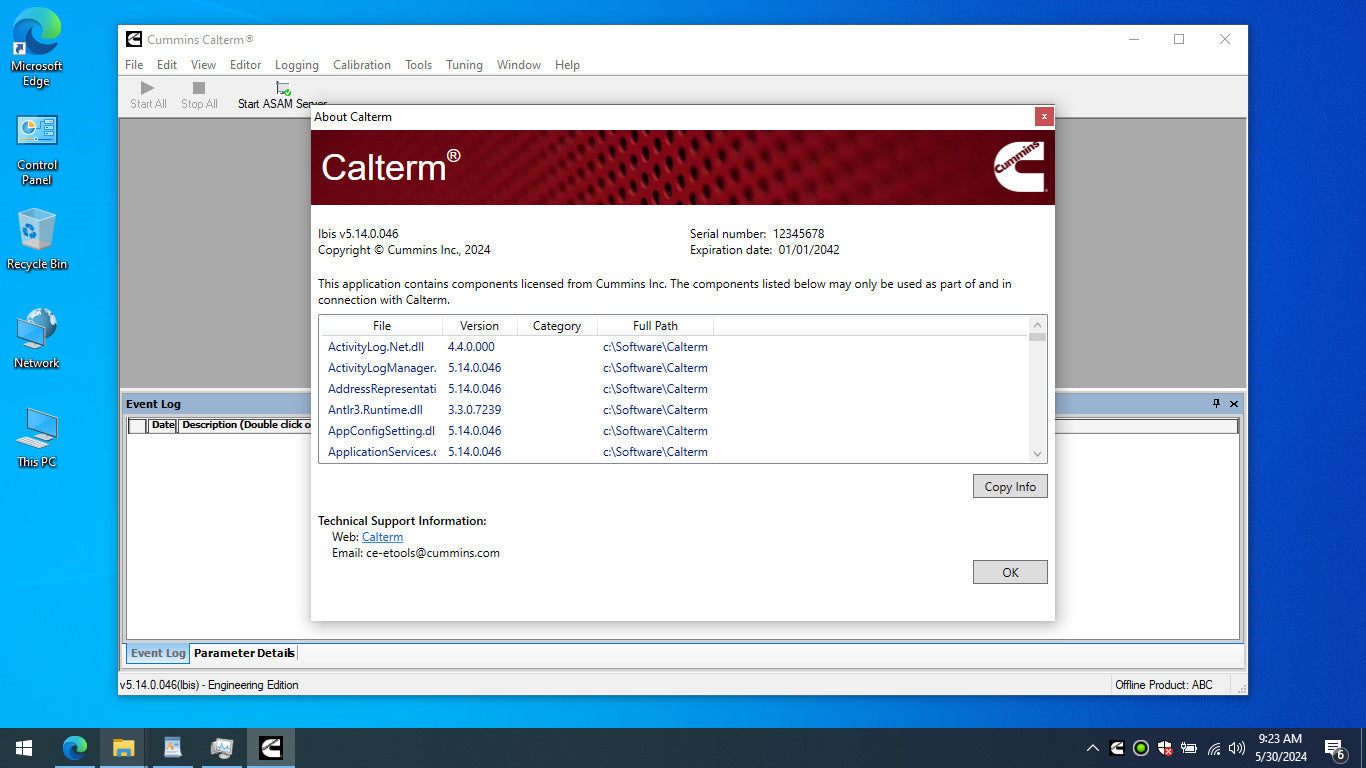Screen dimensions: 1366x768
Task: Click the Date column header in Event Log
Action: [162, 425]
